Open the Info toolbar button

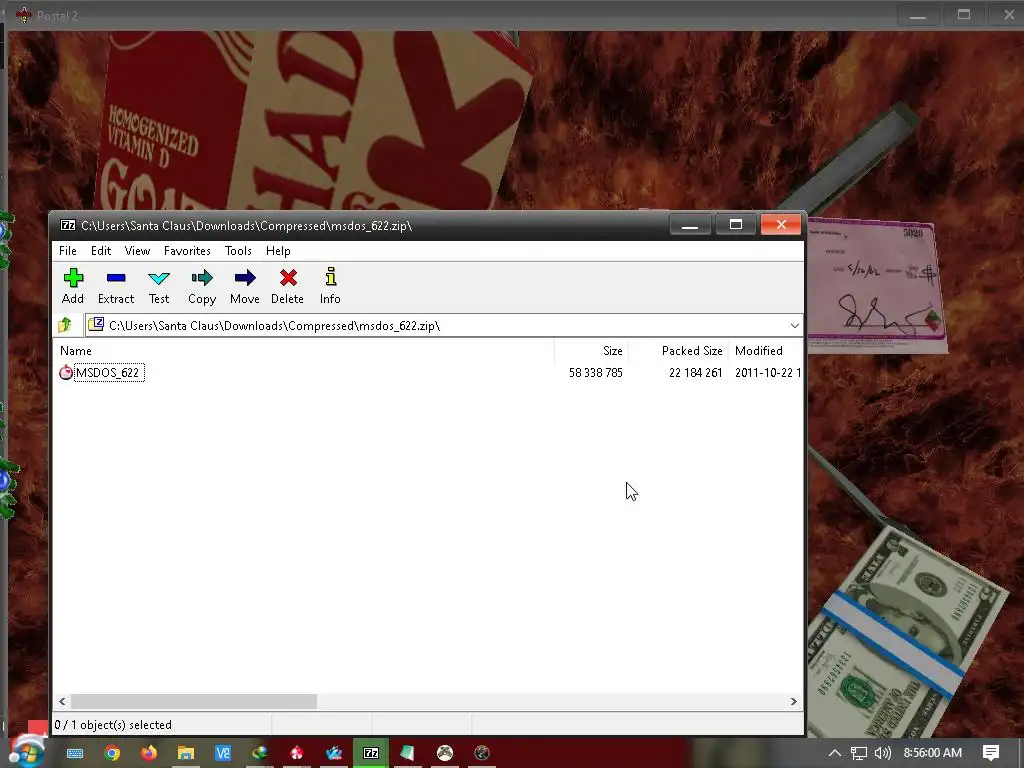(x=330, y=286)
